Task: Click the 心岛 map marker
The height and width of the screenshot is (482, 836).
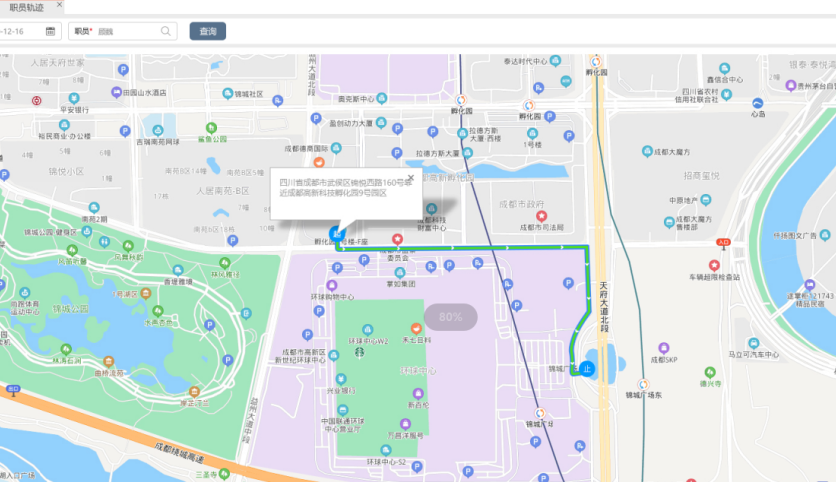Action: pos(757,102)
